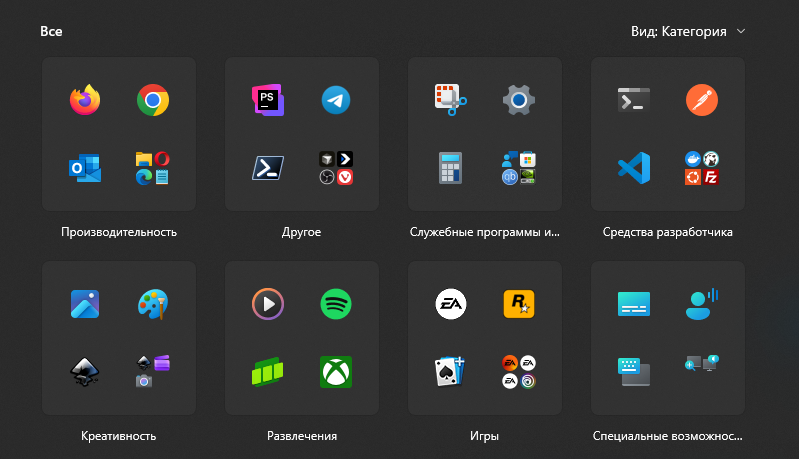Click the Креативность category label

click(119, 436)
